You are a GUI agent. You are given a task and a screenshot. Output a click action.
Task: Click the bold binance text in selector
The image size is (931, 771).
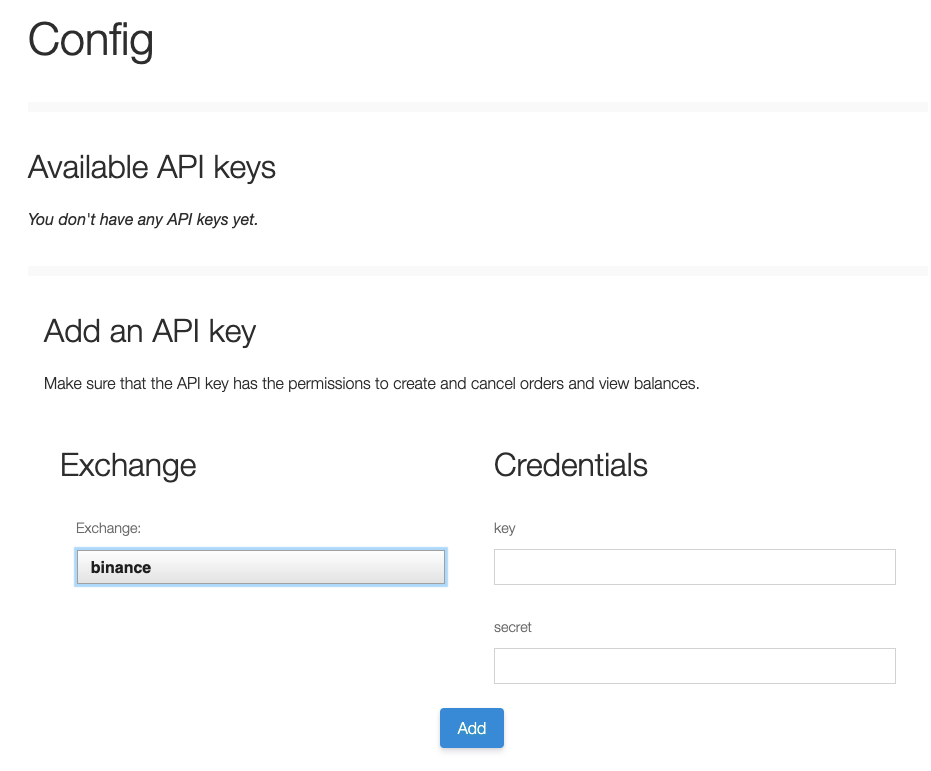click(x=121, y=567)
